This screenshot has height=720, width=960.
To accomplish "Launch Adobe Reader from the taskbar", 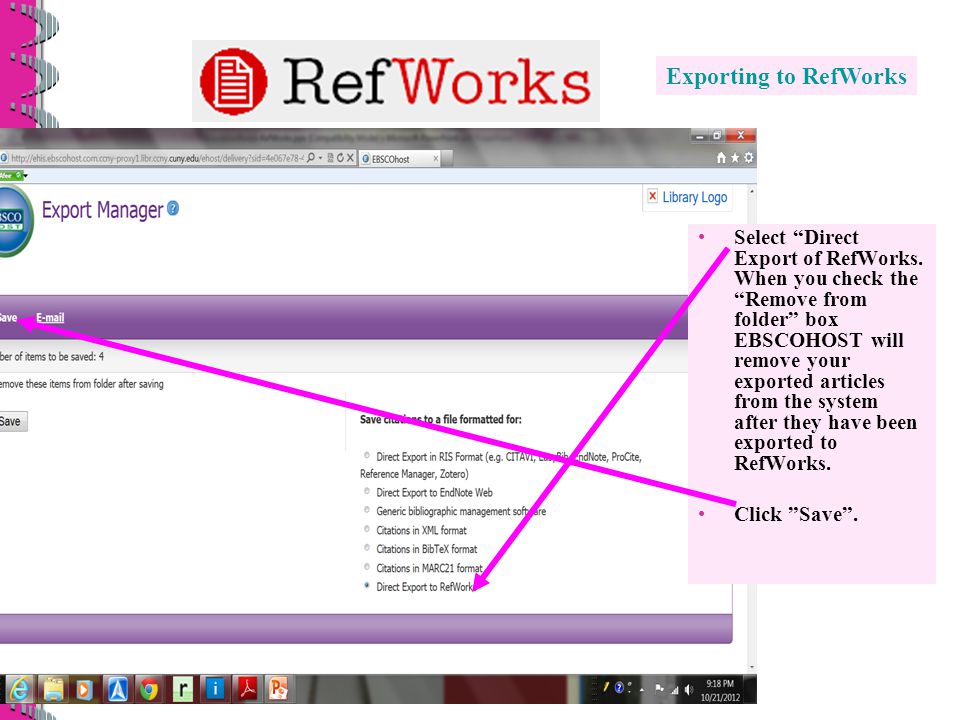I will 247,689.
